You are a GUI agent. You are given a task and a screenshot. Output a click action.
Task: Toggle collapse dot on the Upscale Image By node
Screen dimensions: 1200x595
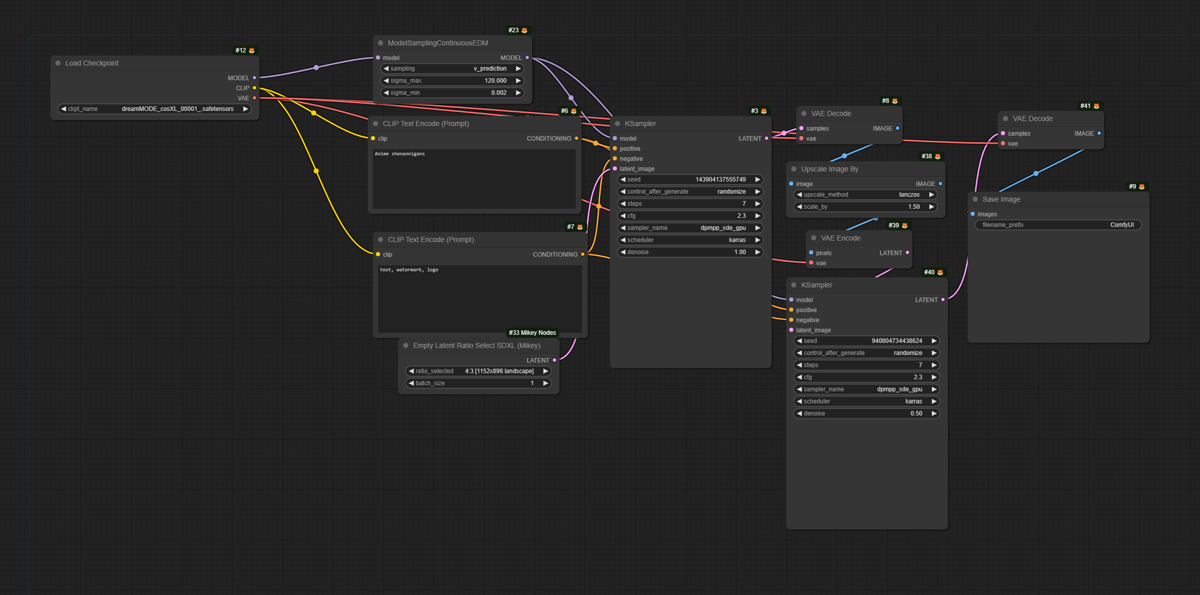click(794, 169)
